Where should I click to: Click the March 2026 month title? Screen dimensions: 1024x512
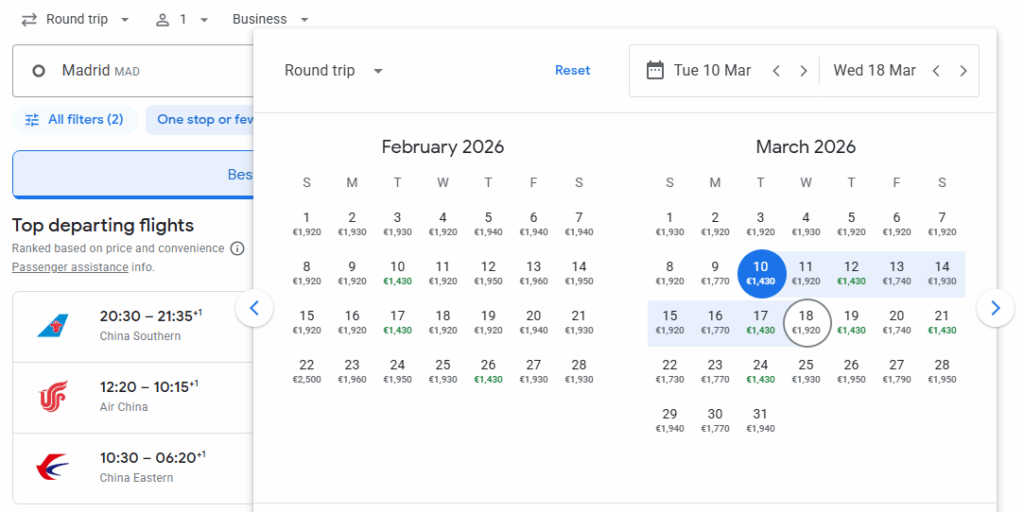pos(806,147)
